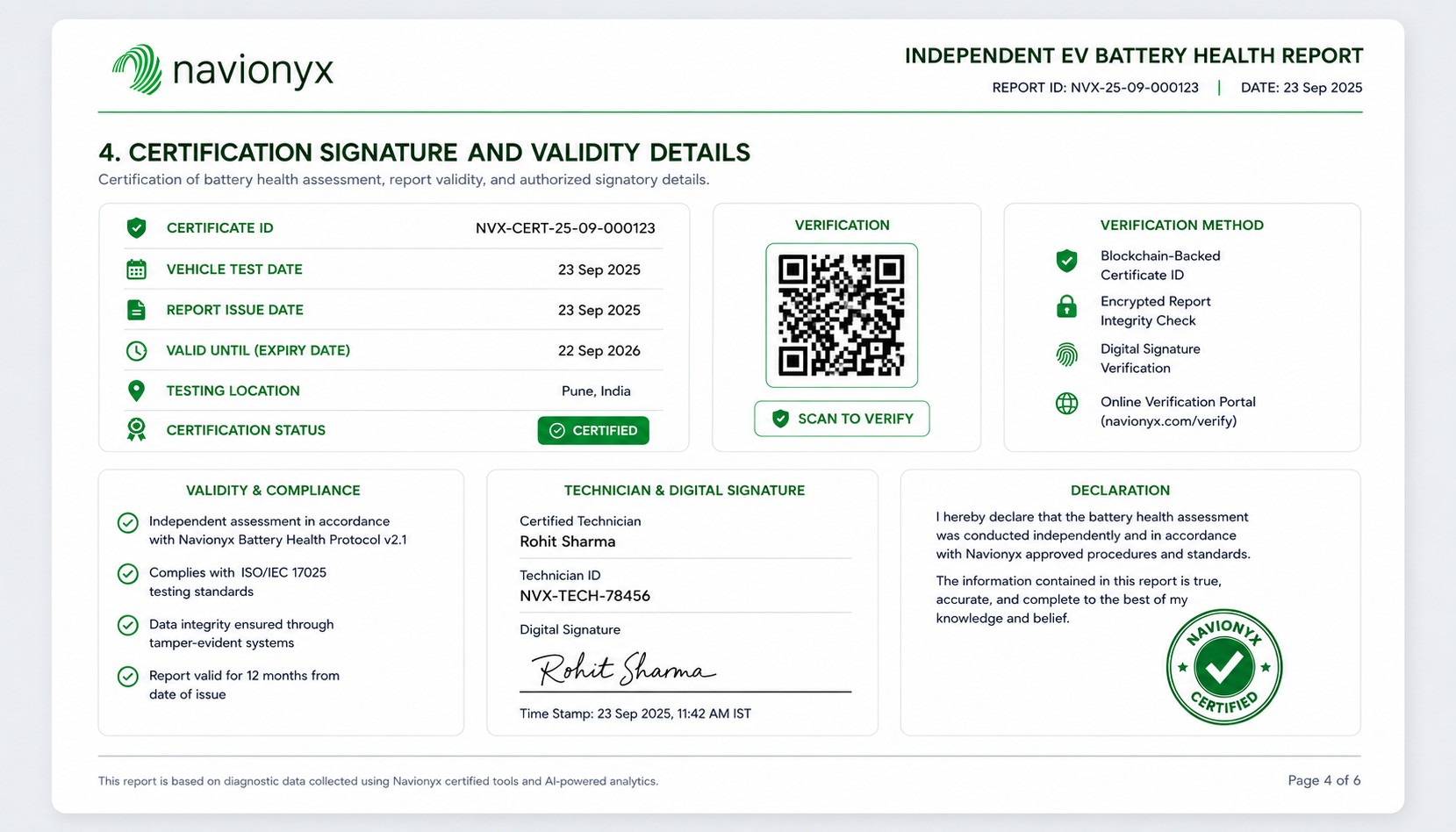Viewport: 1456px width, 832px height.
Task: Click the Navionyx swirl logo icon
Action: point(137,69)
